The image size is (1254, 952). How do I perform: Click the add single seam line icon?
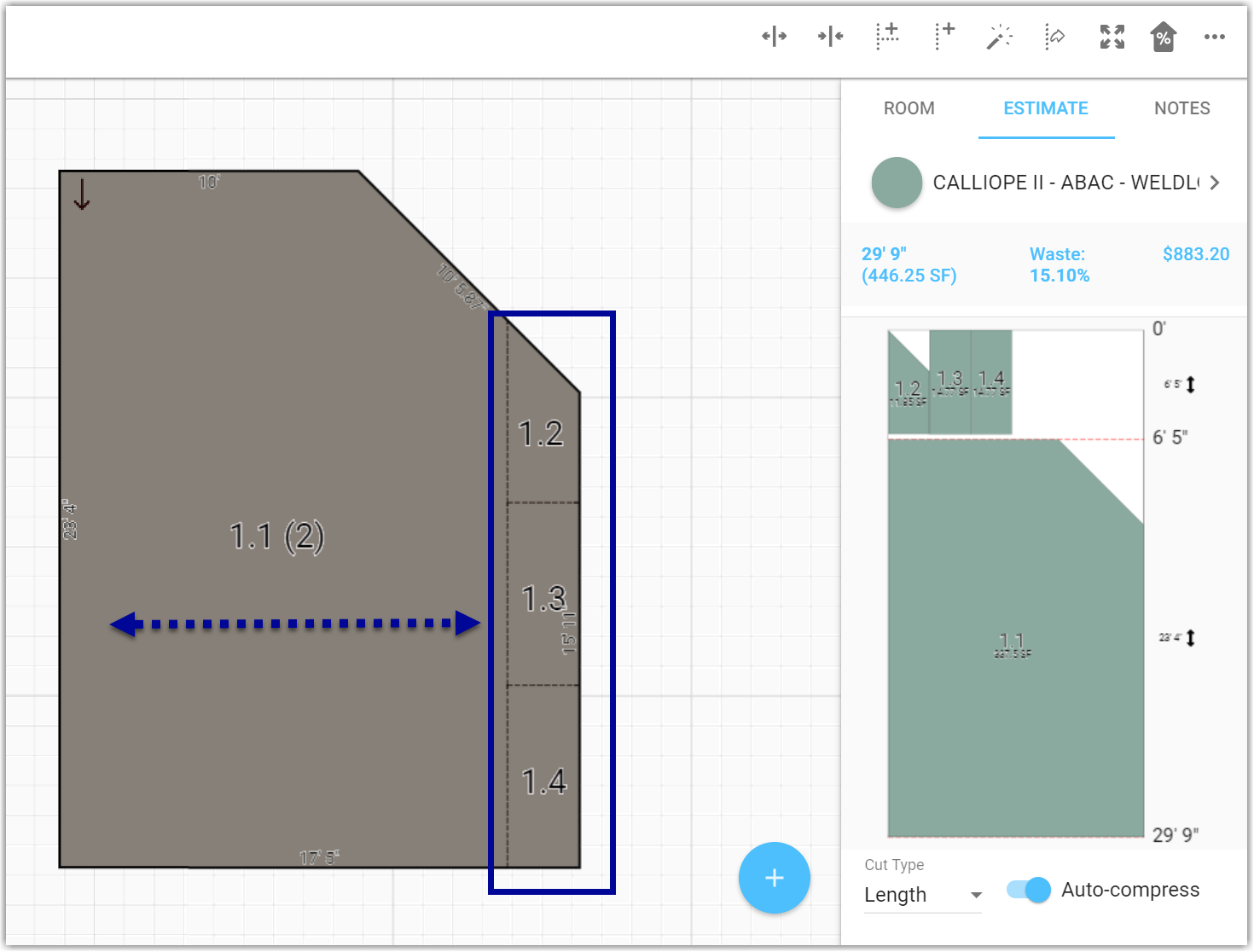click(944, 37)
